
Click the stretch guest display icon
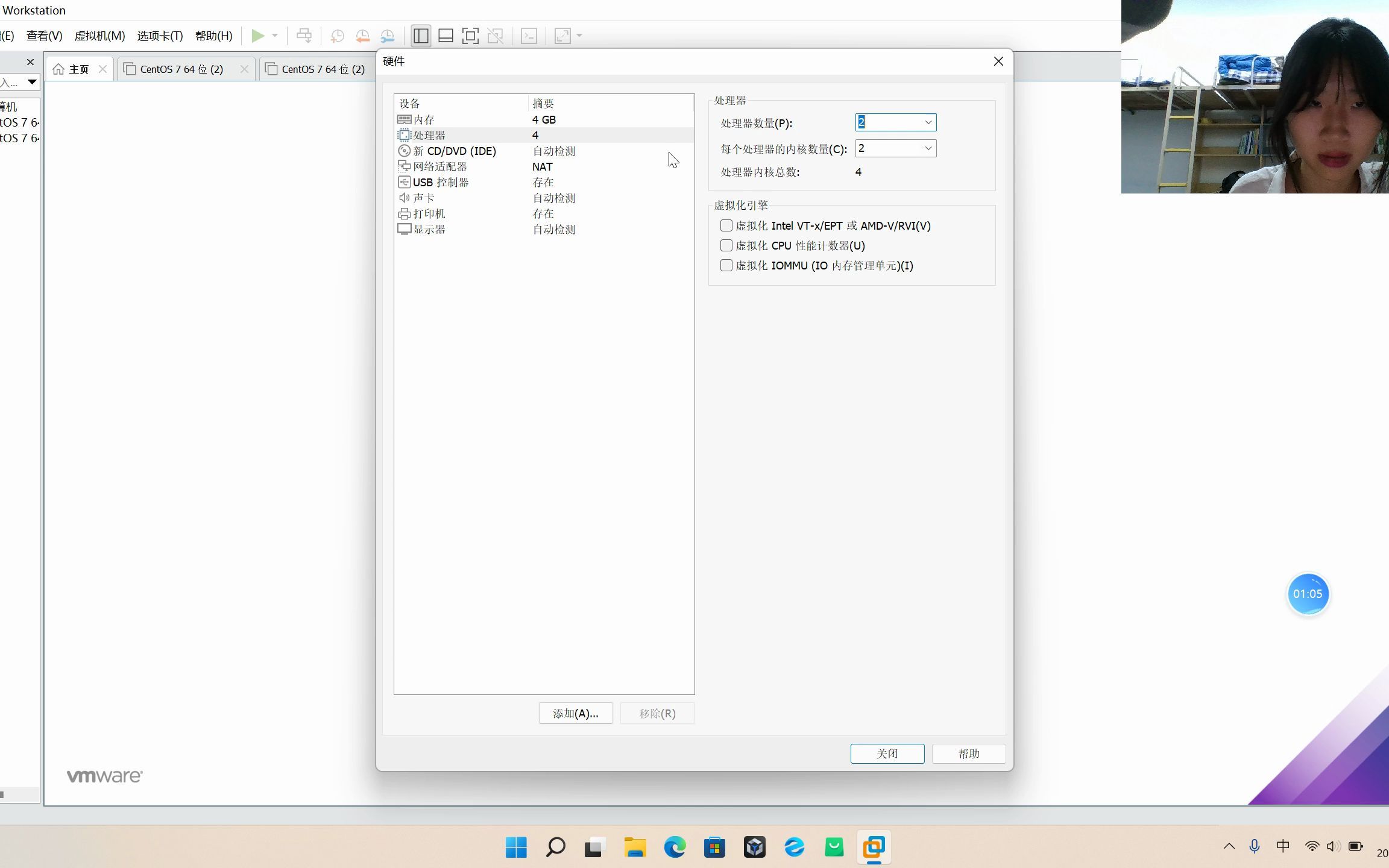pos(562,36)
